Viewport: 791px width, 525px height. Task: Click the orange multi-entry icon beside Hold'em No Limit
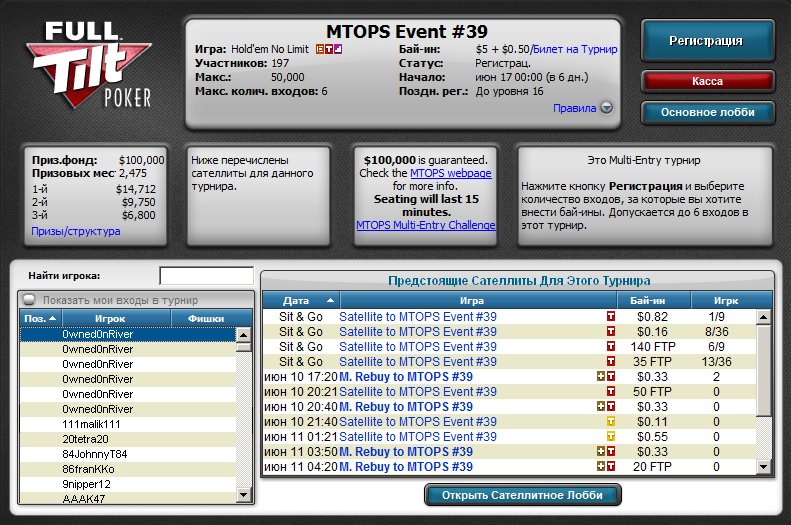click(320, 49)
